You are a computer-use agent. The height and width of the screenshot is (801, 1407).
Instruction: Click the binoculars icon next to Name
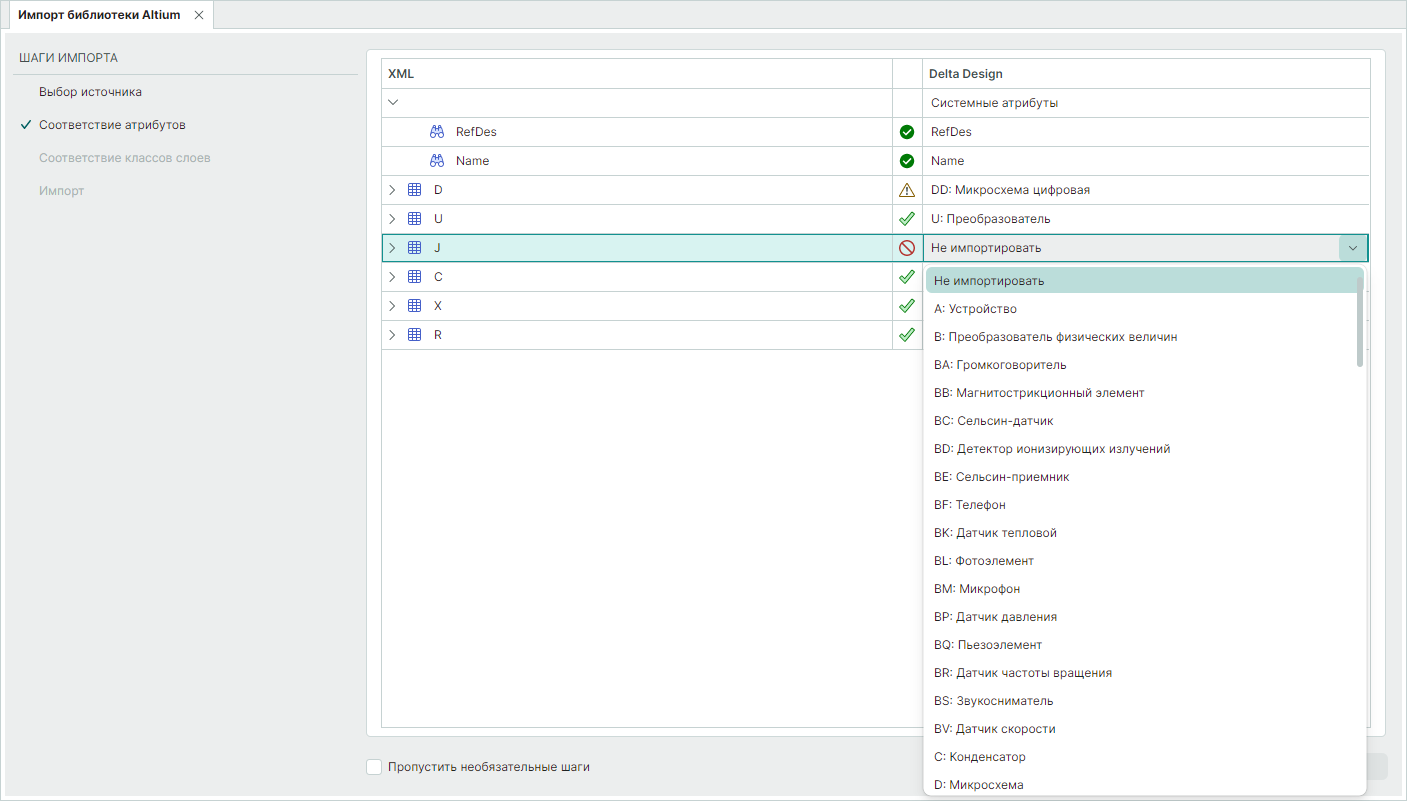(437, 161)
